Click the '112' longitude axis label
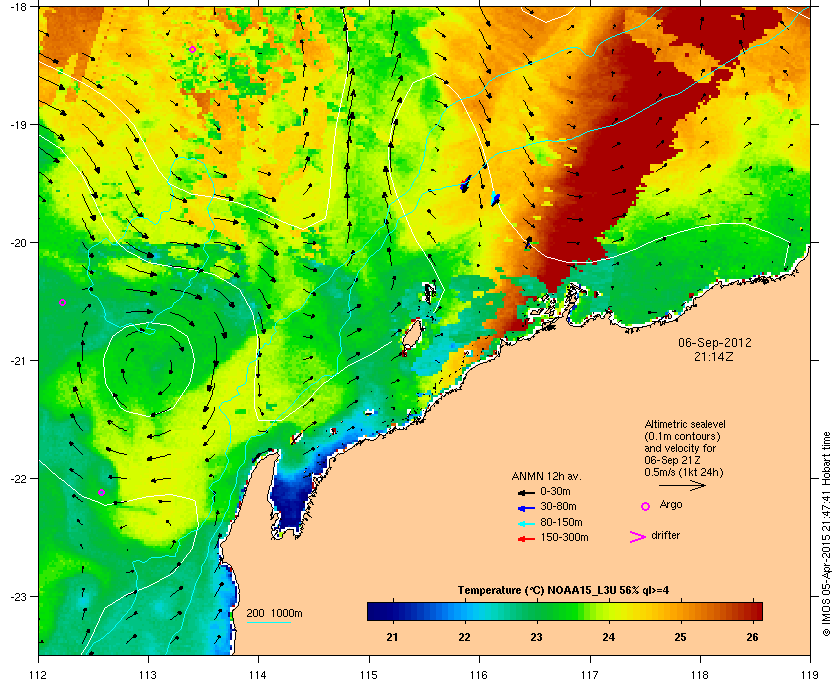The image size is (840, 680). pyautogui.click(x=39, y=674)
